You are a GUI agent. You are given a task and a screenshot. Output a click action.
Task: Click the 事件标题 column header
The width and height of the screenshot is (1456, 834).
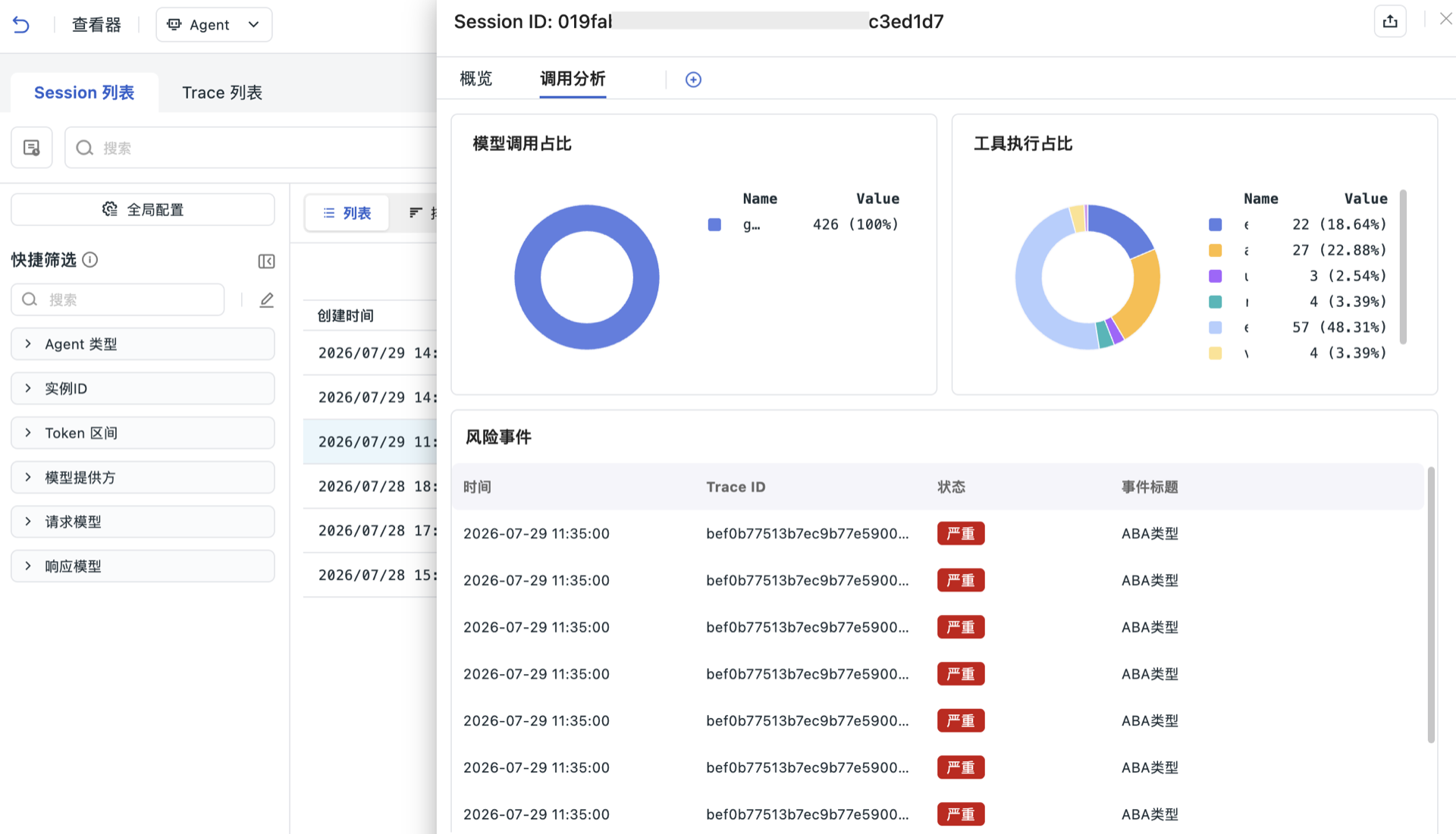(x=1150, y=487)
